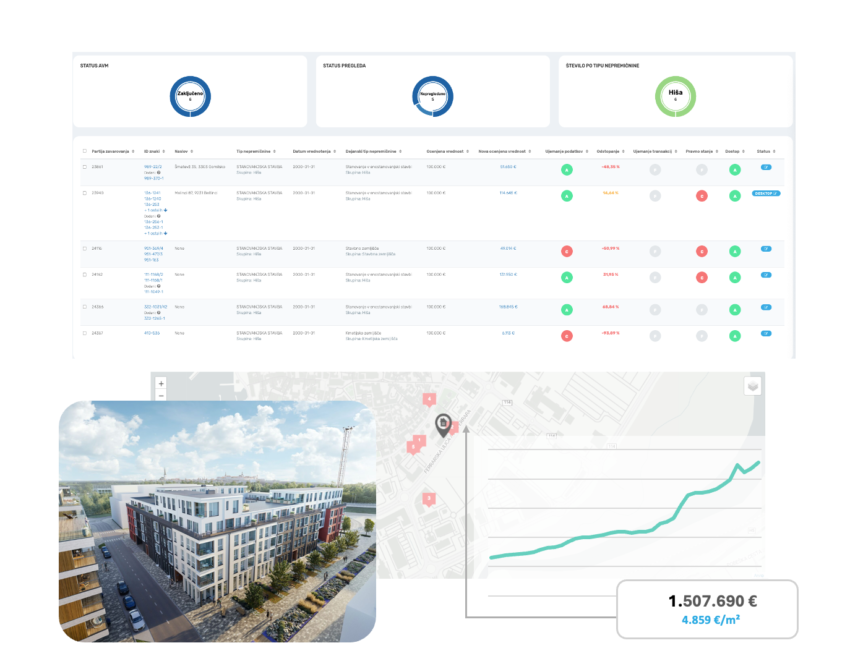Click green A badge in first row Dostop column

tap(735, 170)
